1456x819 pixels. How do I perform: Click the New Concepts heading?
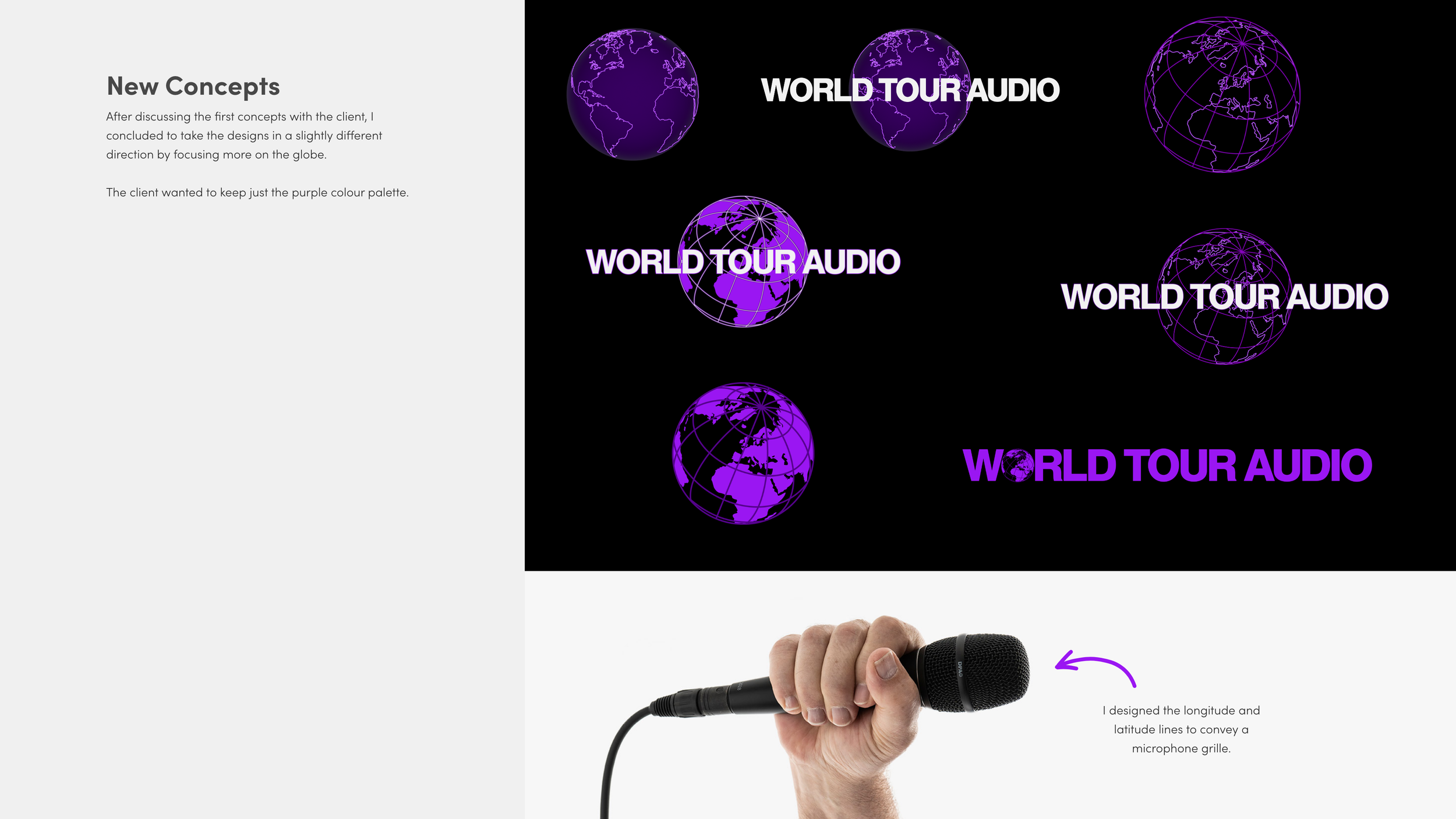[193, 87]
